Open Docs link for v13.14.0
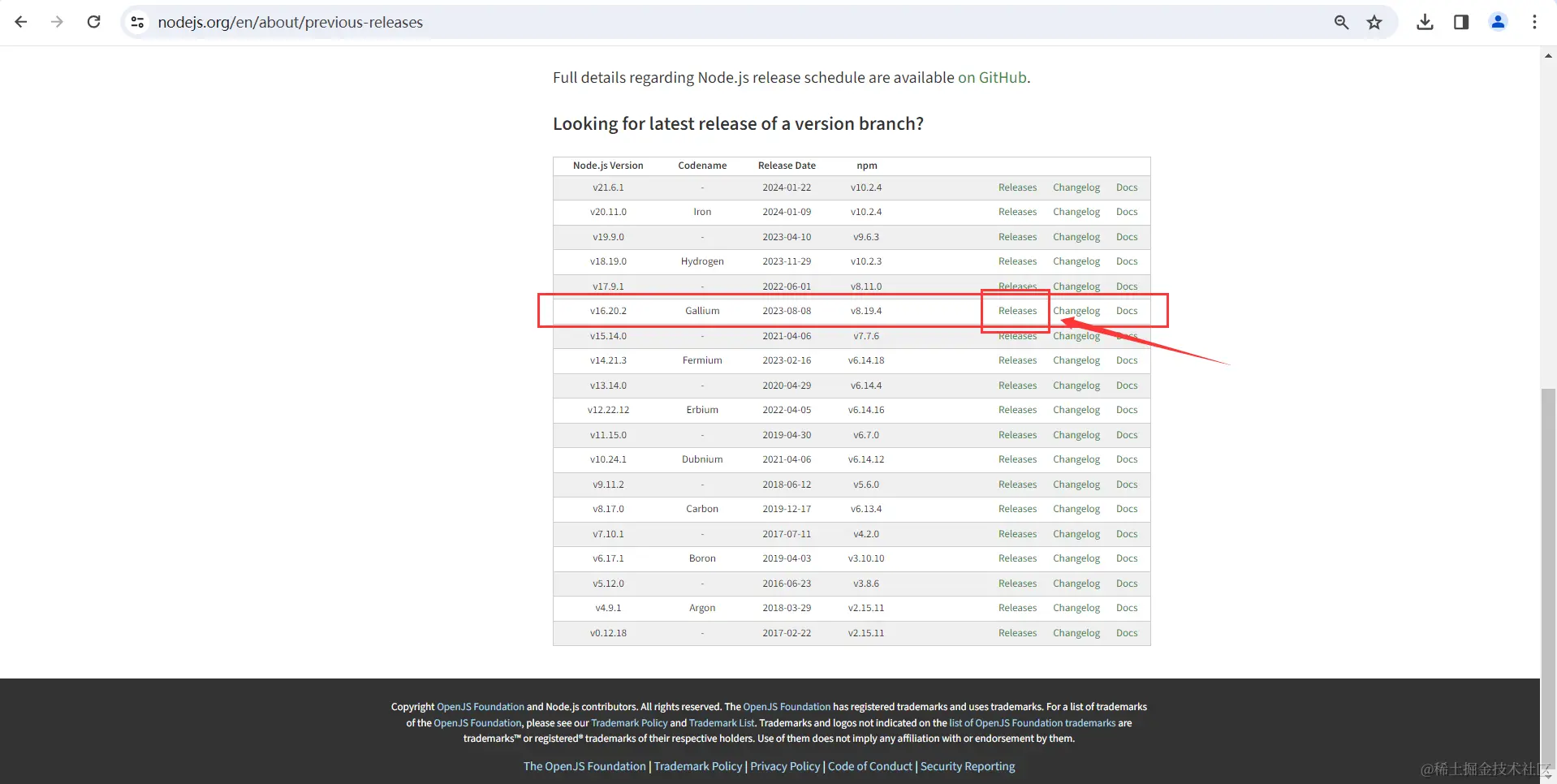This screenshot has width=1557, height=784. 1127,386
